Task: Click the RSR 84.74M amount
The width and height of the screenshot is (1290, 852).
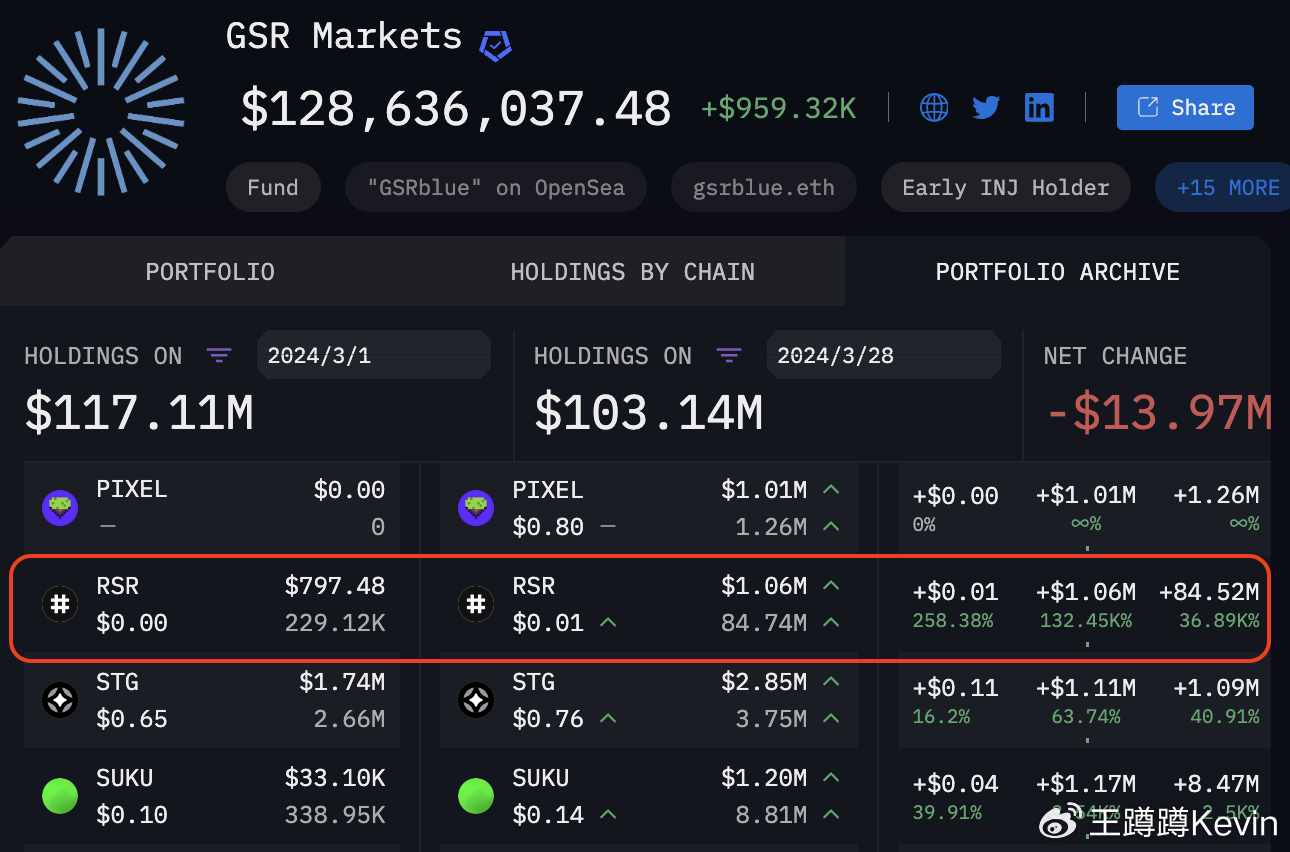Action: (x=764, y=623)
